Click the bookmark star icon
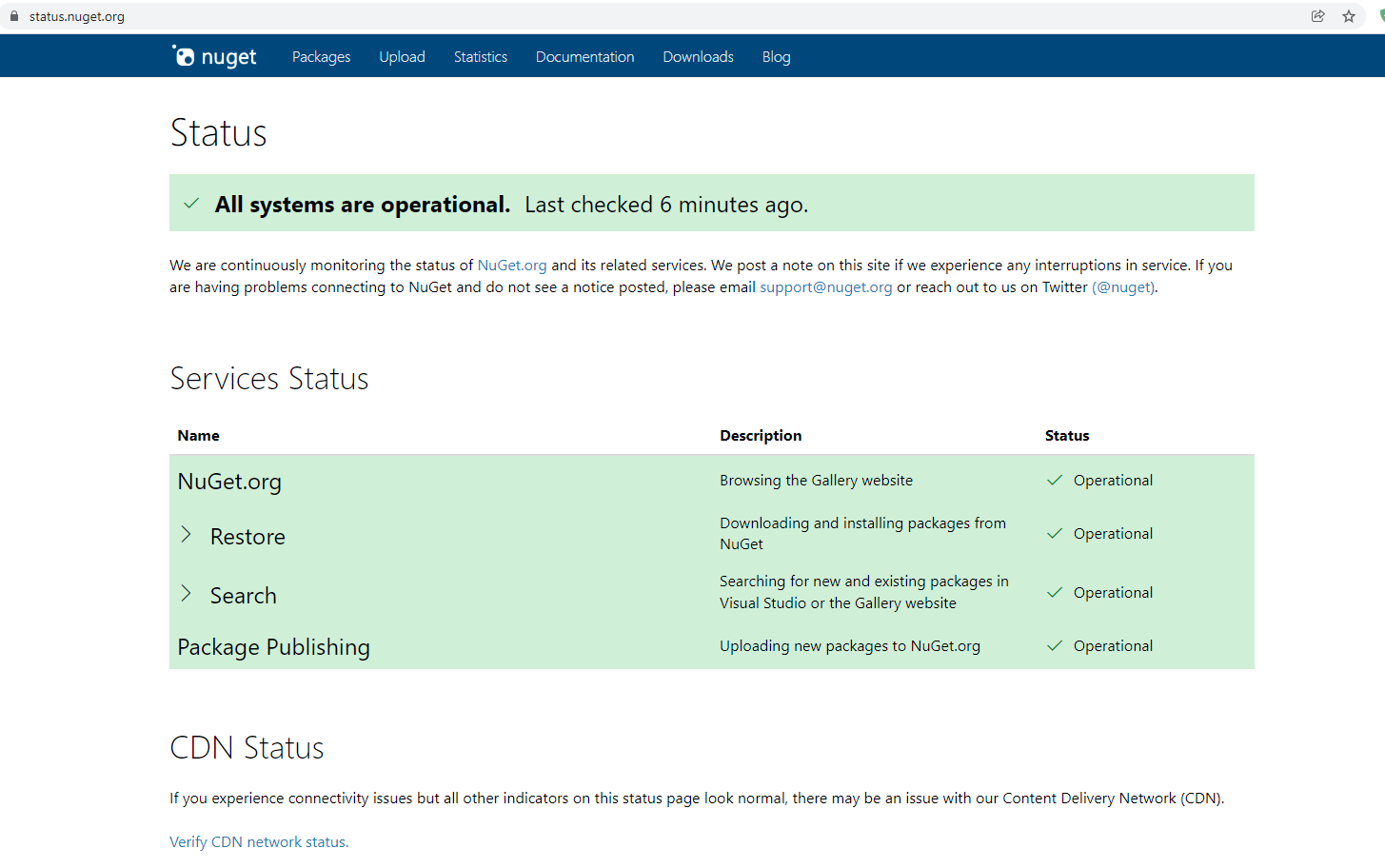The height and width of the screenshot is (868, 1385). (1348, 15)
